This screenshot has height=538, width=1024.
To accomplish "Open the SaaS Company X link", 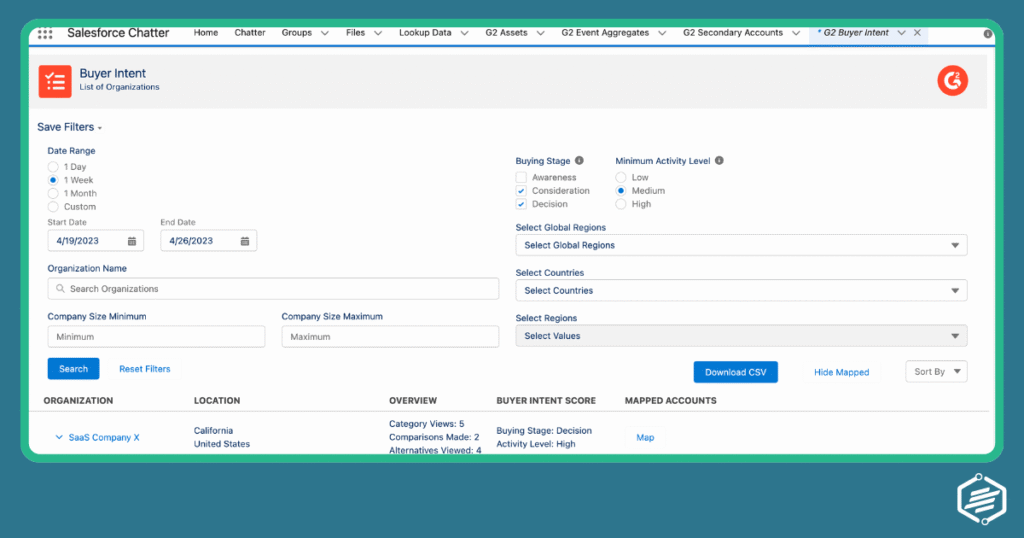I will [x=104, y=437].
